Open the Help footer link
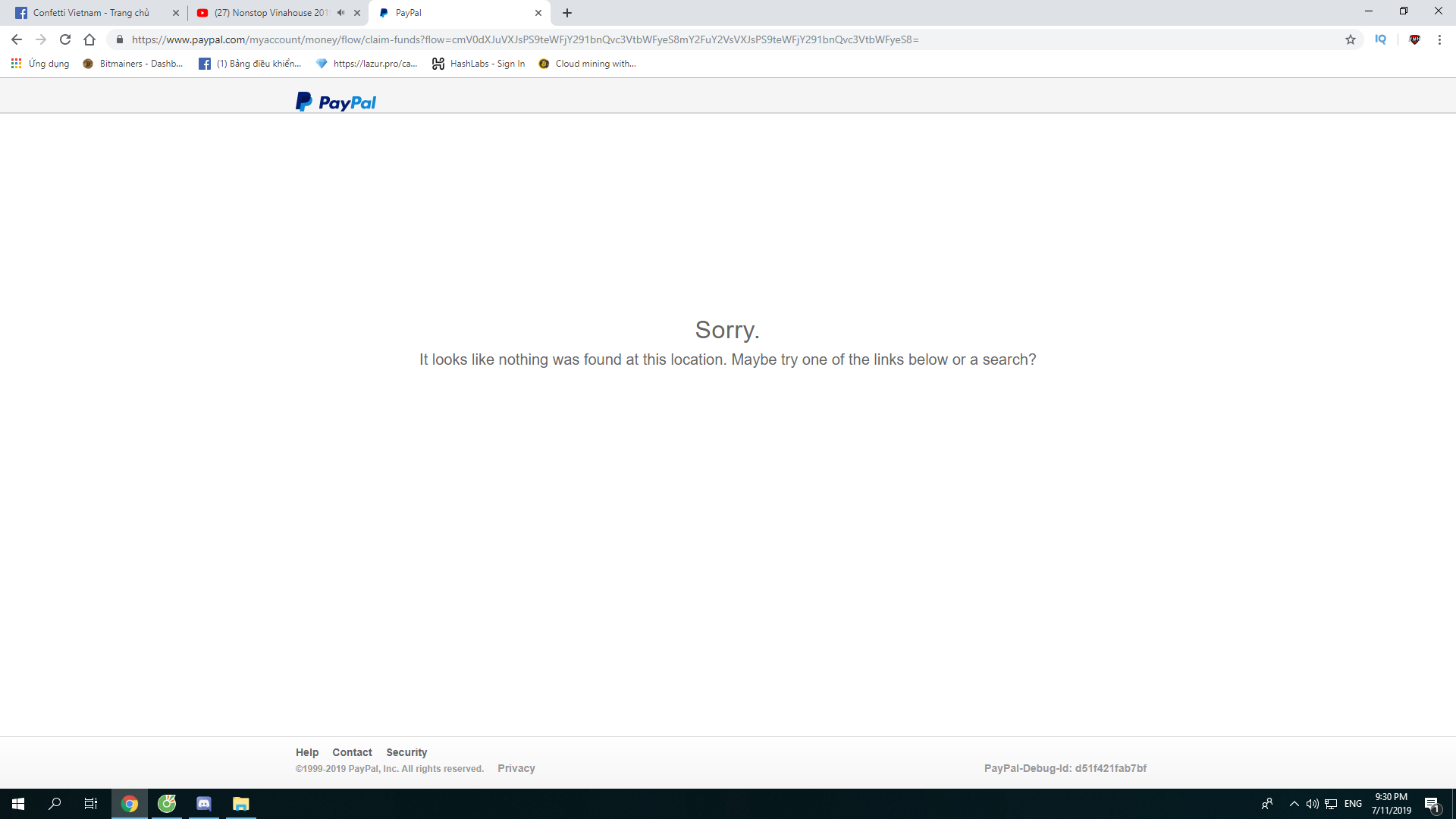 click(306, 752)
